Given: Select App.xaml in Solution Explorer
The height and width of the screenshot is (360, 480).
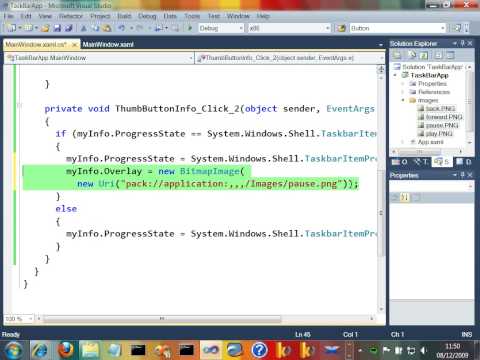Looking at the screenshot, I should pyautogui.click(x=430, y=142).
